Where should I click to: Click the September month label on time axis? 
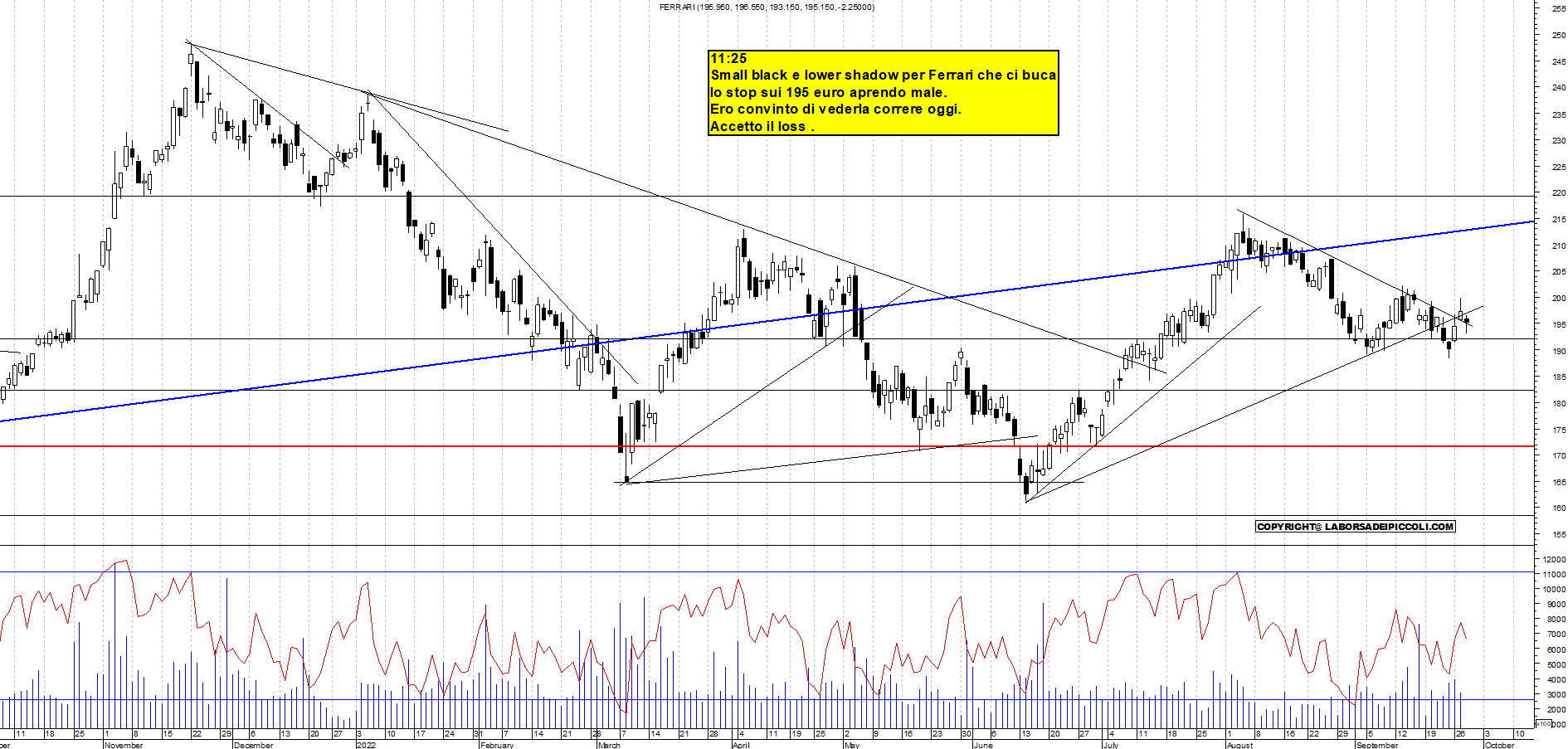click(x=1377, y=745)
